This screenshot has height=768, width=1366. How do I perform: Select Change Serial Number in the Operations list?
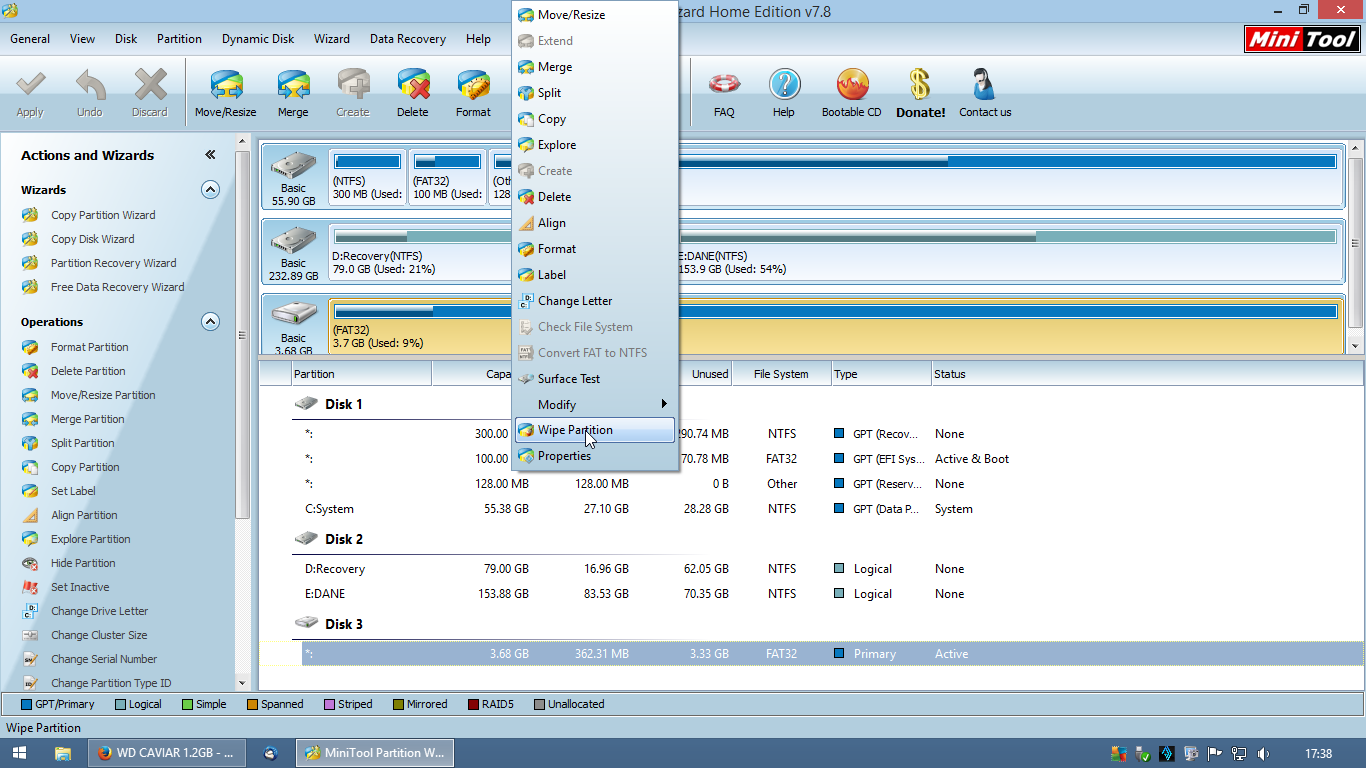tap(104, 659)
